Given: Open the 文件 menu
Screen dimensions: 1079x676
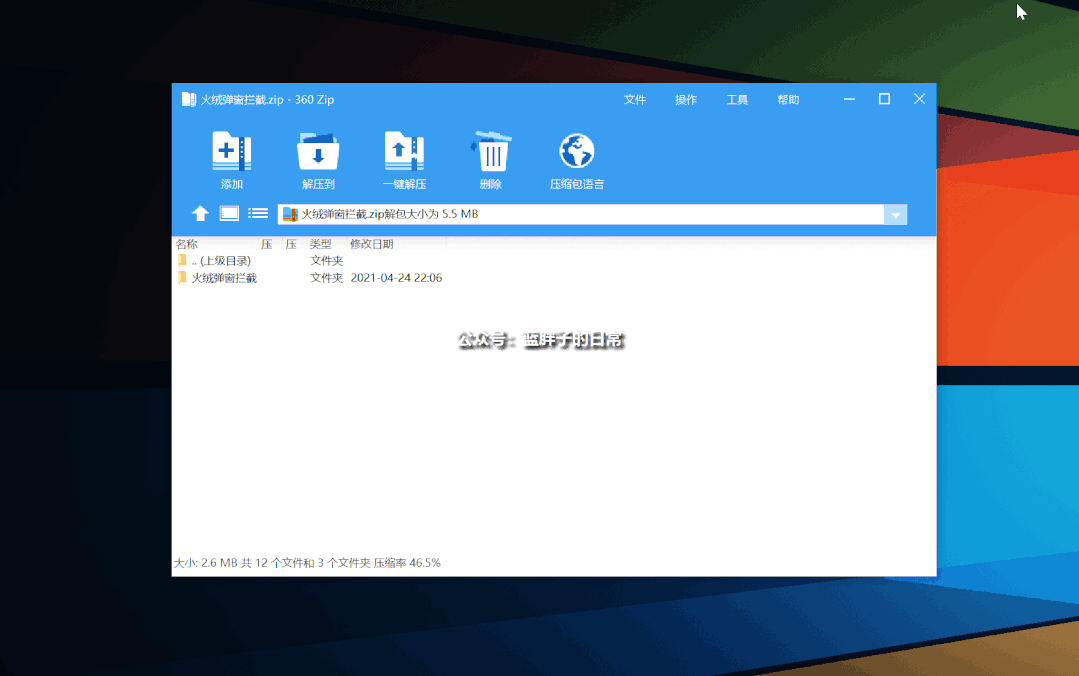Looking at the screenshot, I should click(x=635, y=100).
